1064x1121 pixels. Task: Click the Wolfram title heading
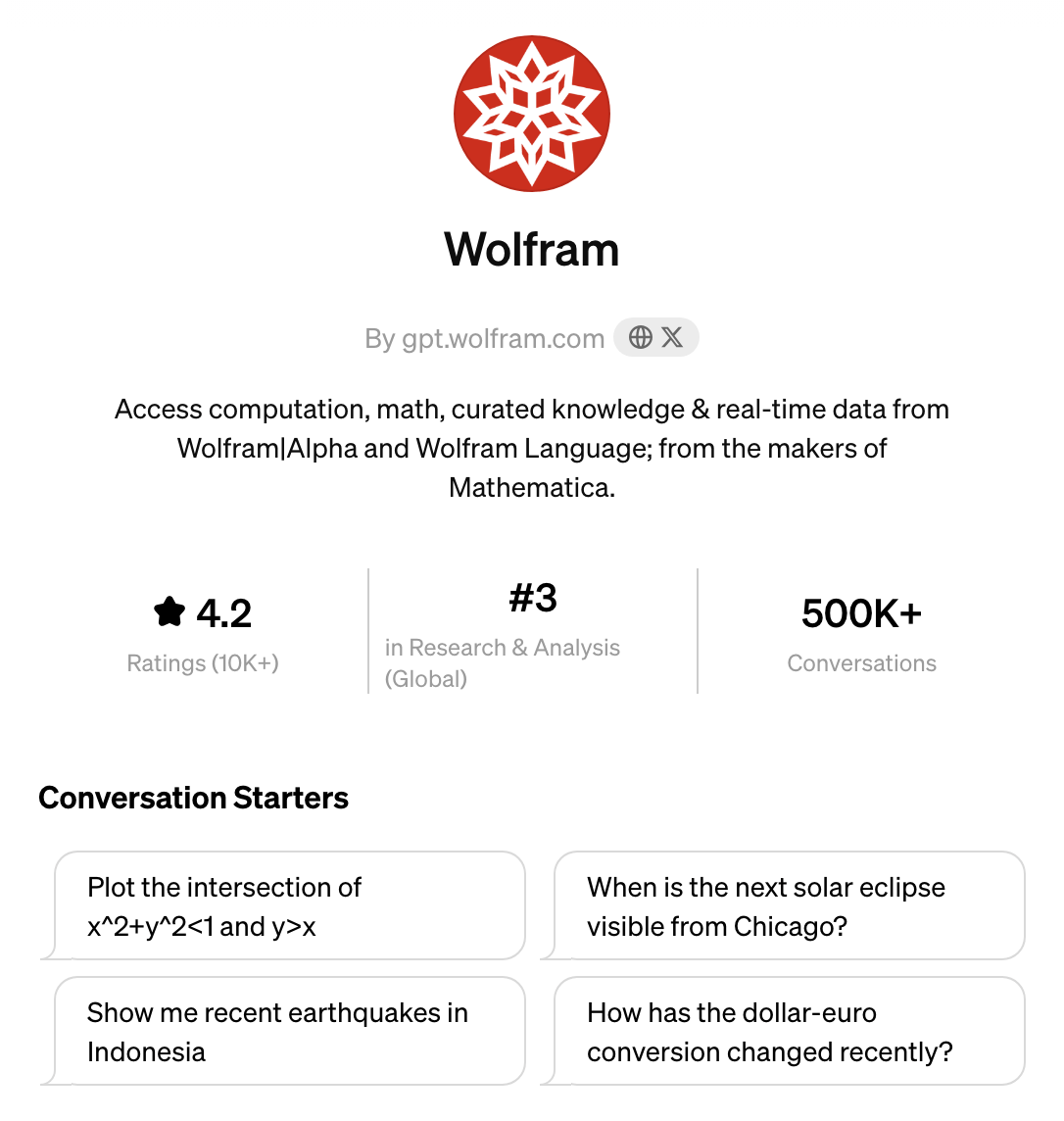tap(532, 250)
